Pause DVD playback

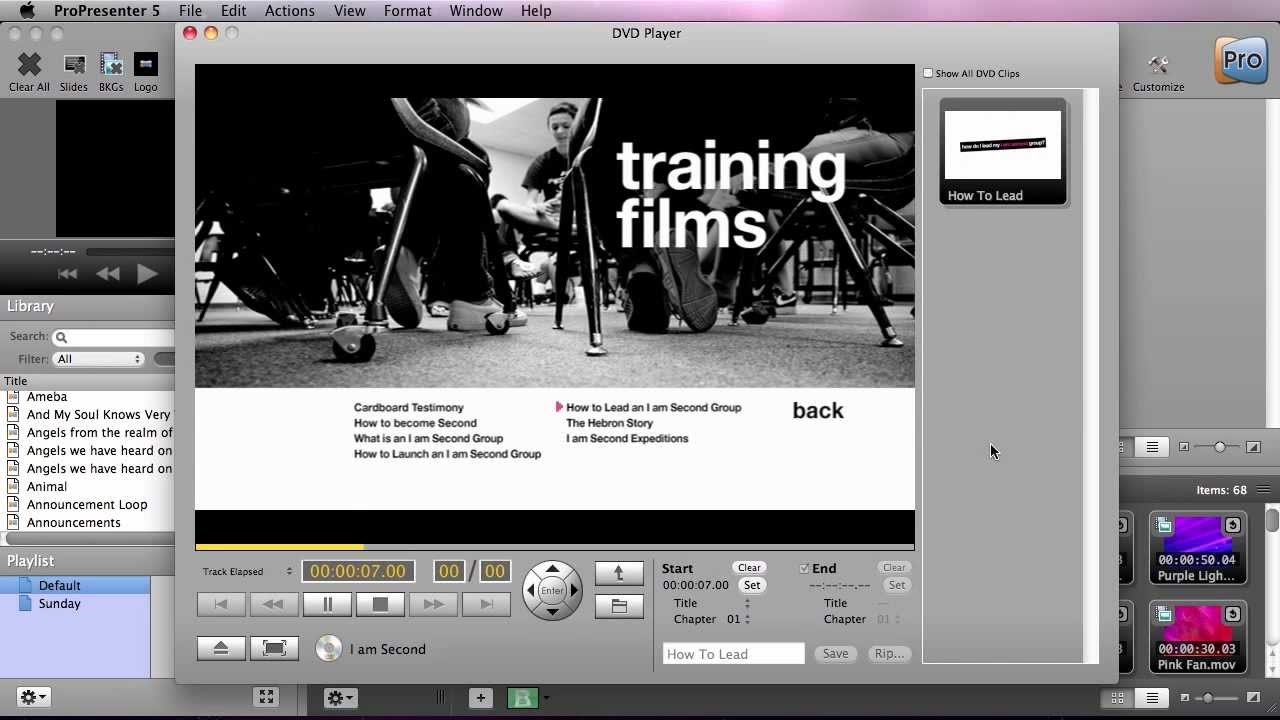point(327,604)
